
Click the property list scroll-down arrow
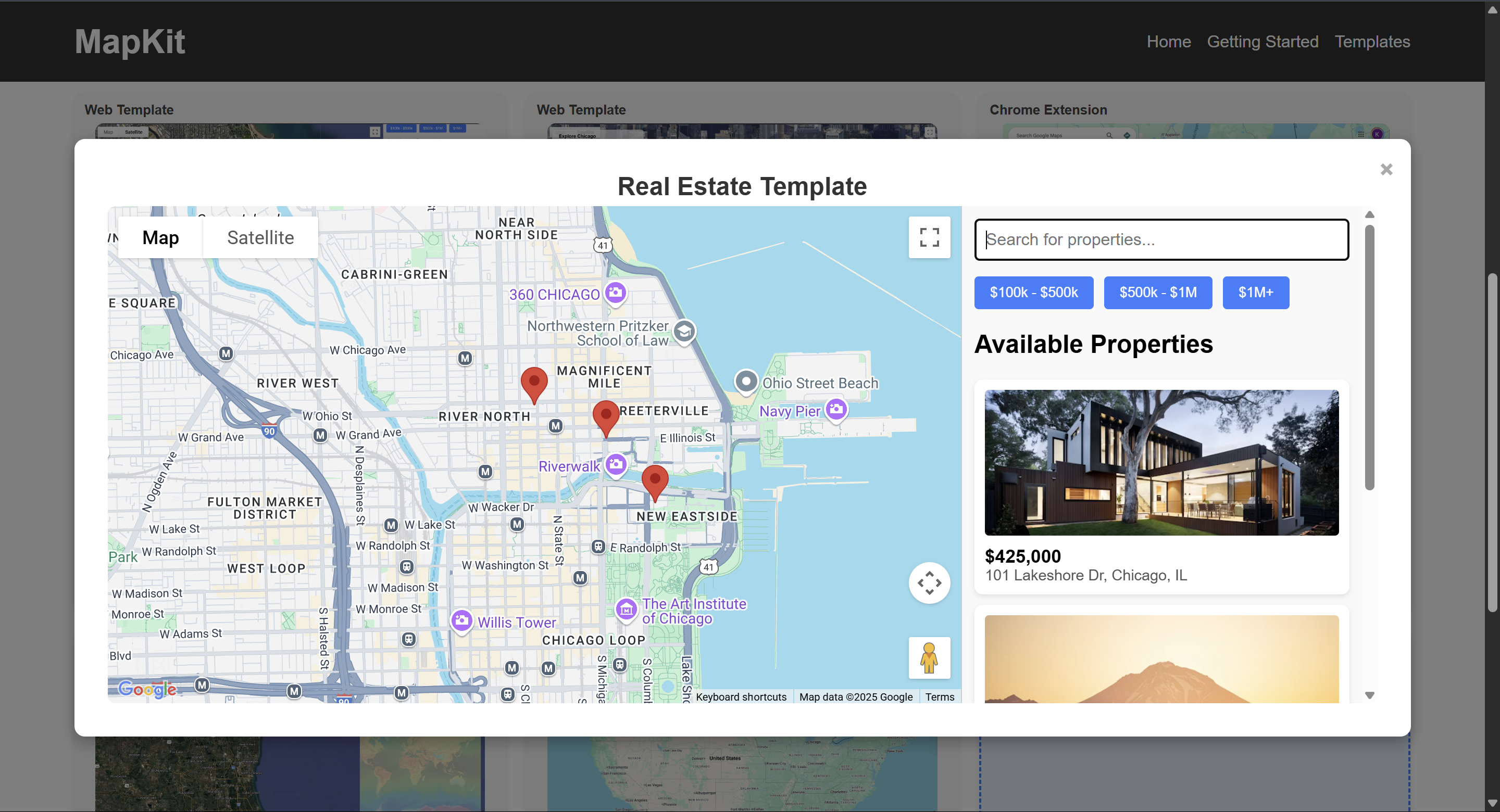point(1369,695)
